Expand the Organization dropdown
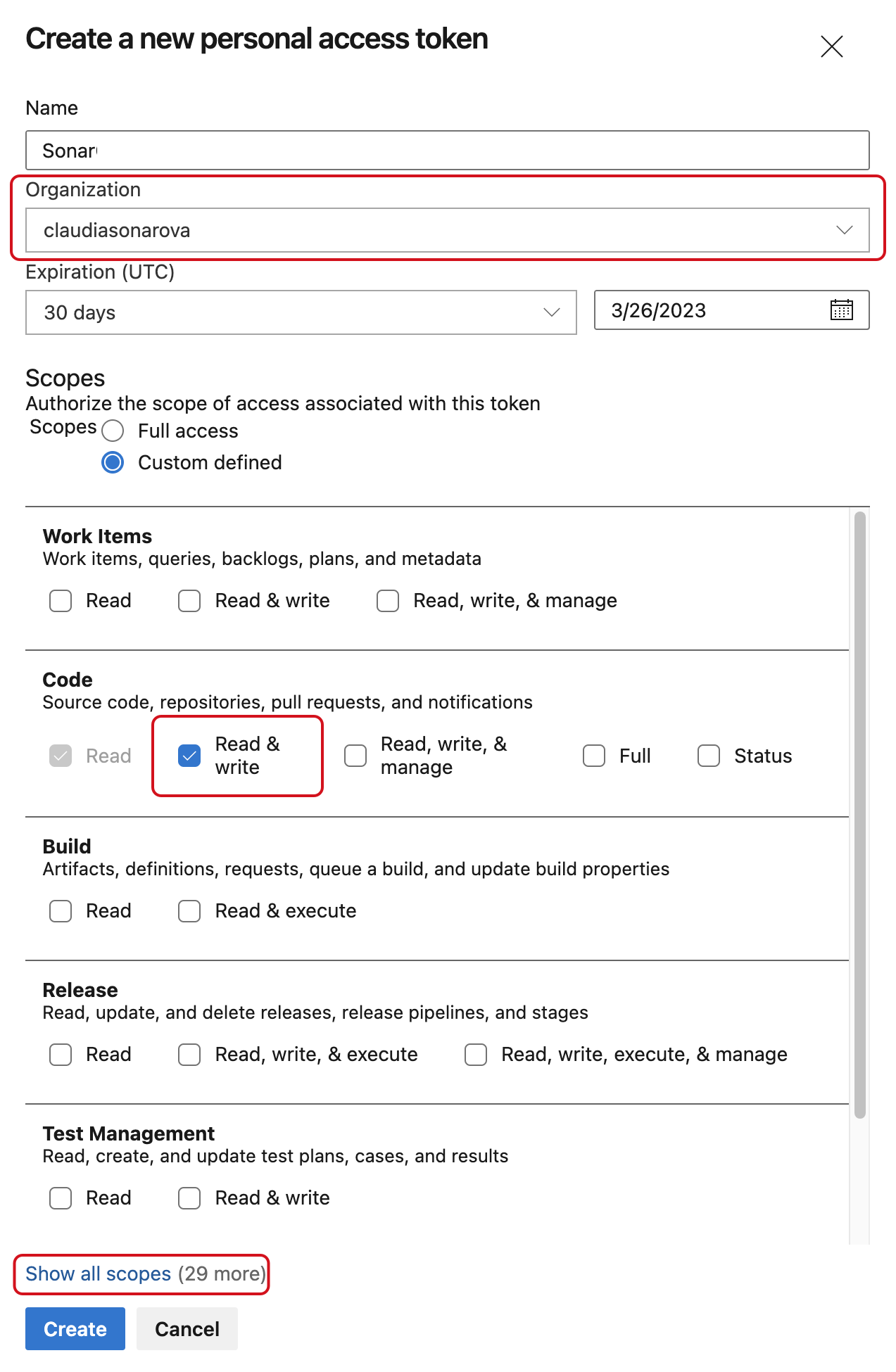The image size is (896, 1372). (448, 230)
